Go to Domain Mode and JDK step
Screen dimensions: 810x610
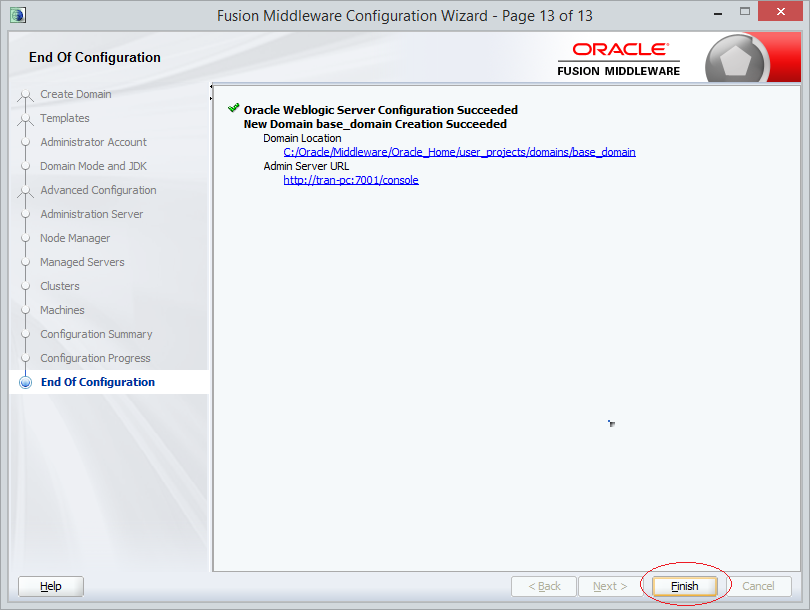click(x=94, y=166)
